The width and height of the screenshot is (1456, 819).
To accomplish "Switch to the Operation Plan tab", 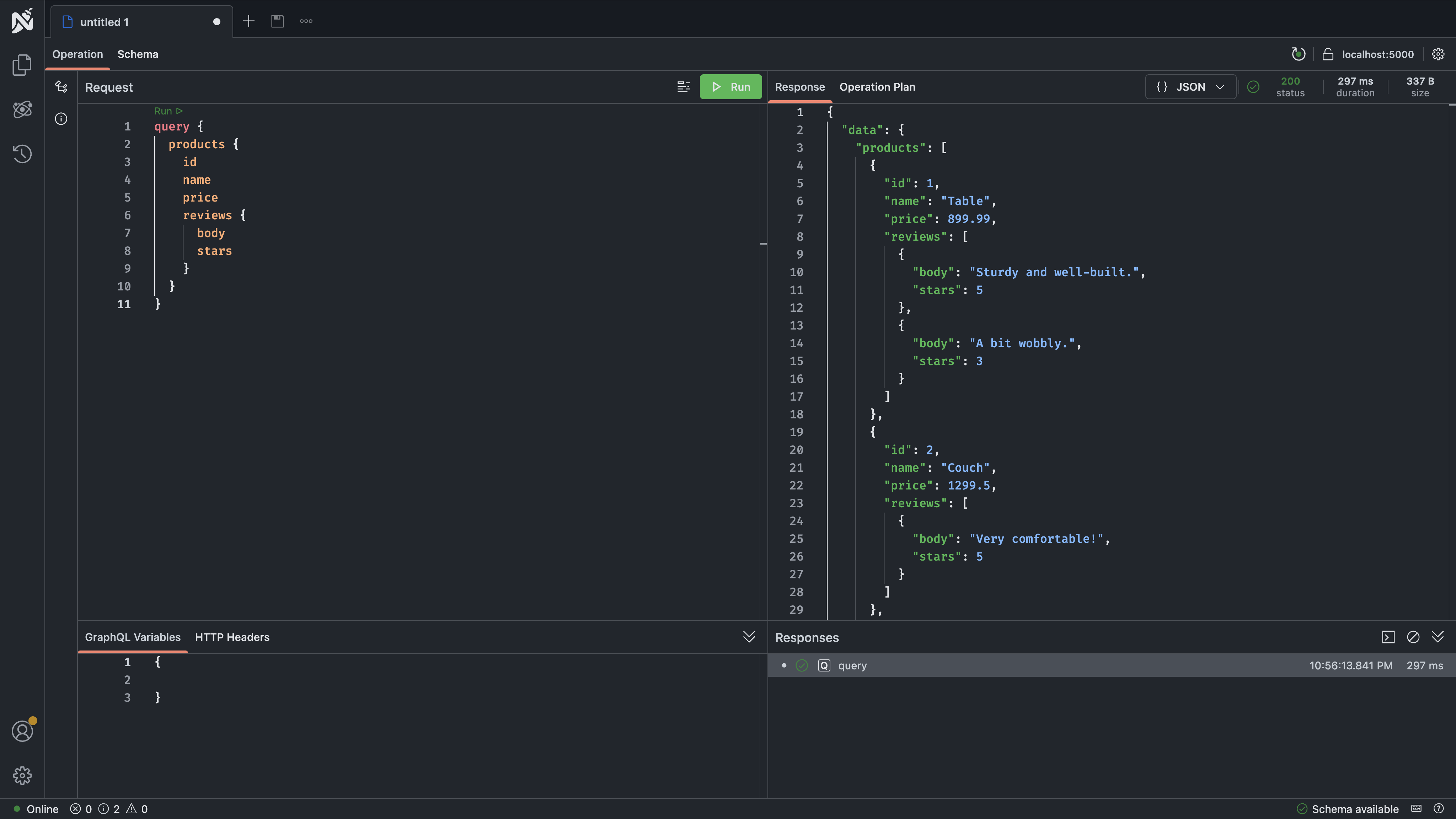I will click(877, 87).
